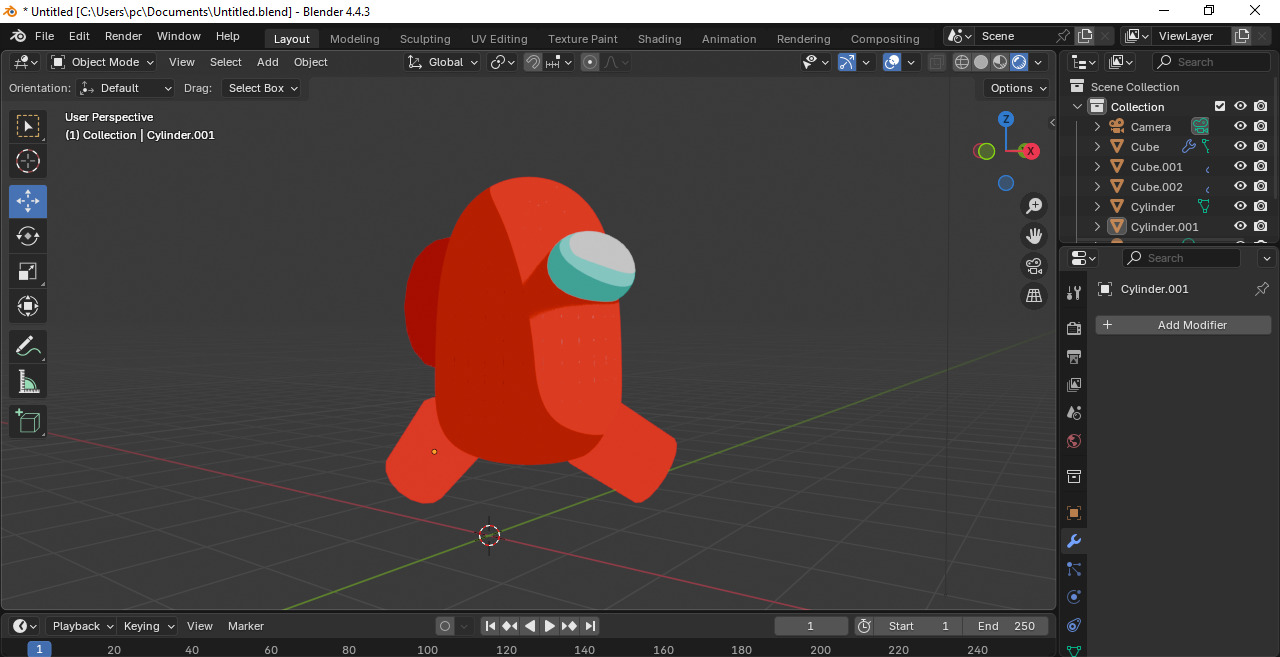Click the Add Modifier button
The height and width of the screenshot is (657, 1280).
click(x=1183, y=325)
